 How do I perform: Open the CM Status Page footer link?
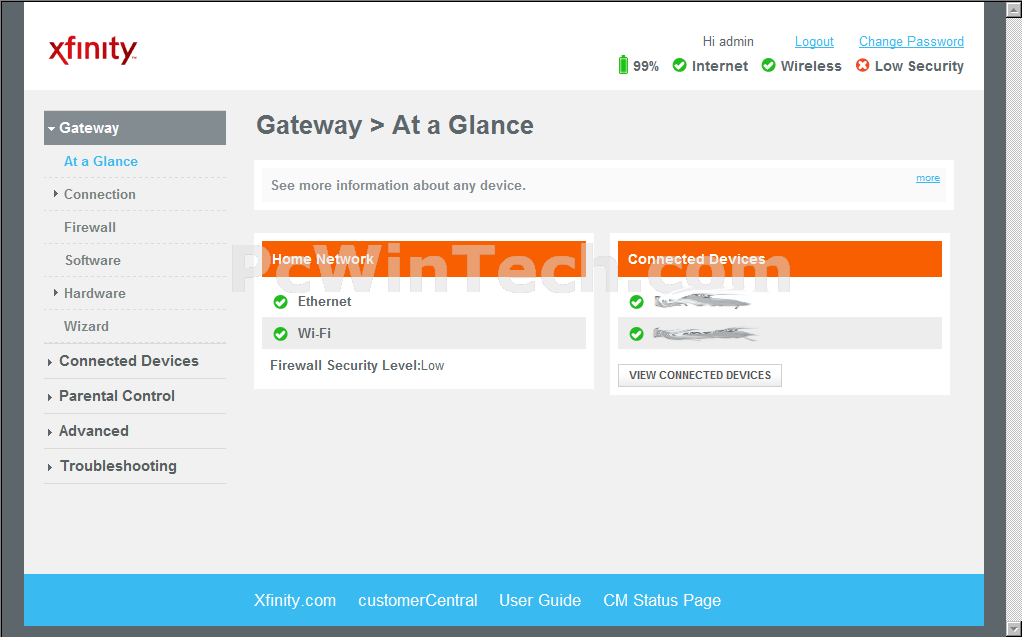(662, 600)
